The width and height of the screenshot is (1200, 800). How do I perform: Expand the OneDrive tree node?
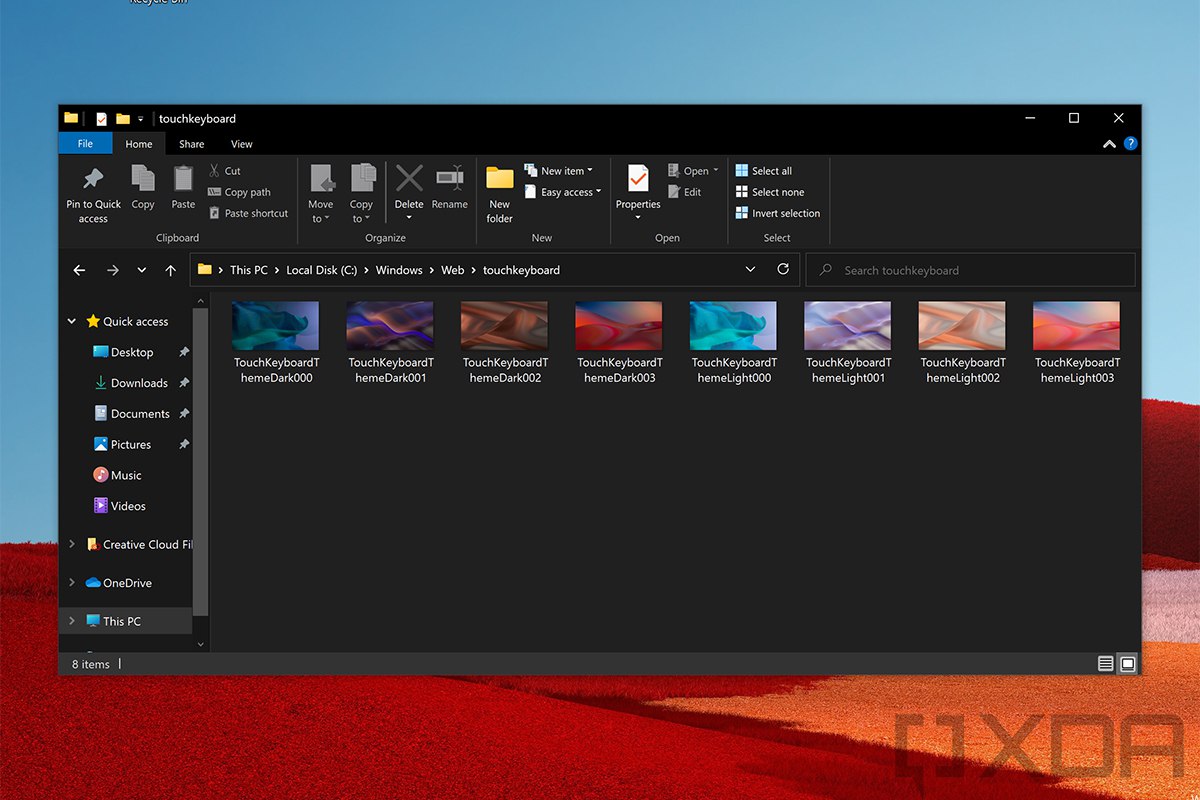tap(72, 583)
